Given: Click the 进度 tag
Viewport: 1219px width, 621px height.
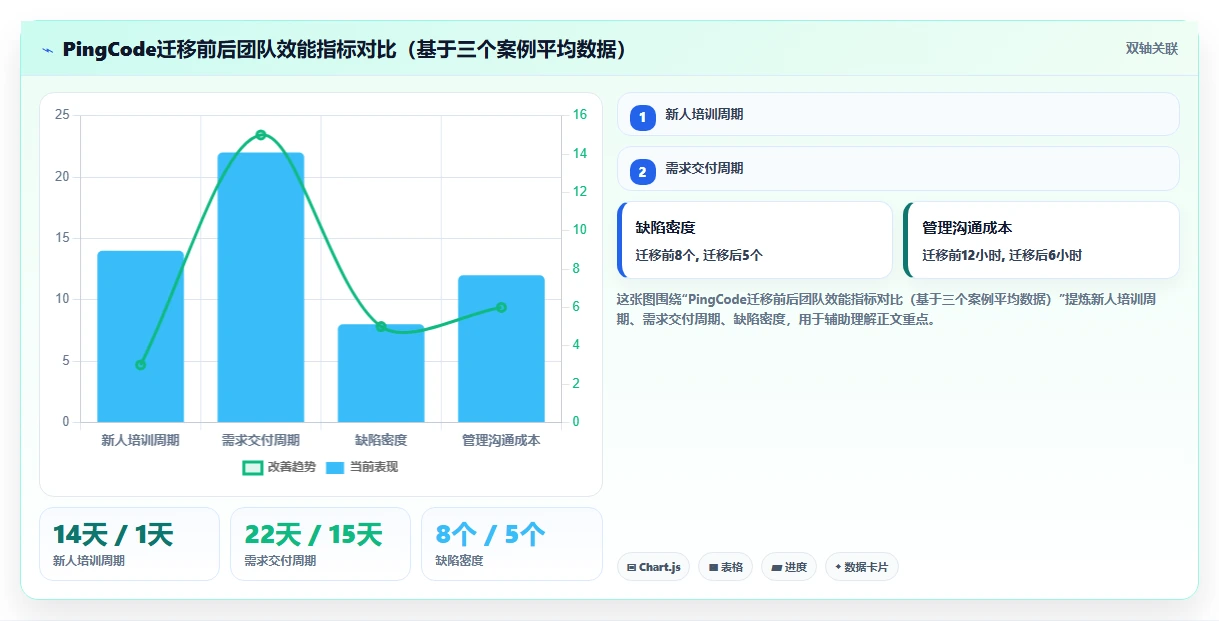Looking at the screenshot, I should pyautogui.click(x=789, y=567).
